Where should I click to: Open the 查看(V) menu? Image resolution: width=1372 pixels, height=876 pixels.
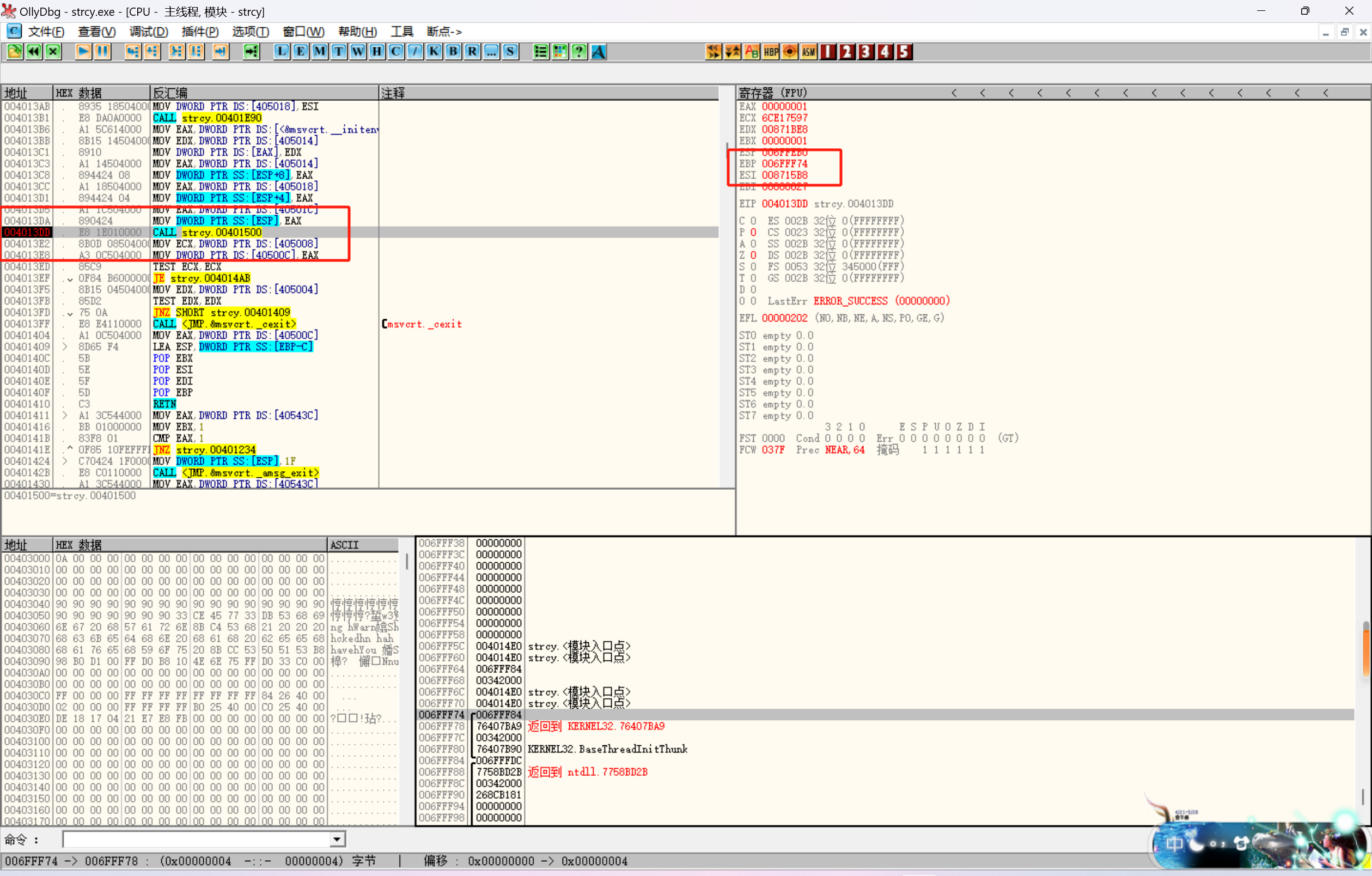[x=97, y=32]
